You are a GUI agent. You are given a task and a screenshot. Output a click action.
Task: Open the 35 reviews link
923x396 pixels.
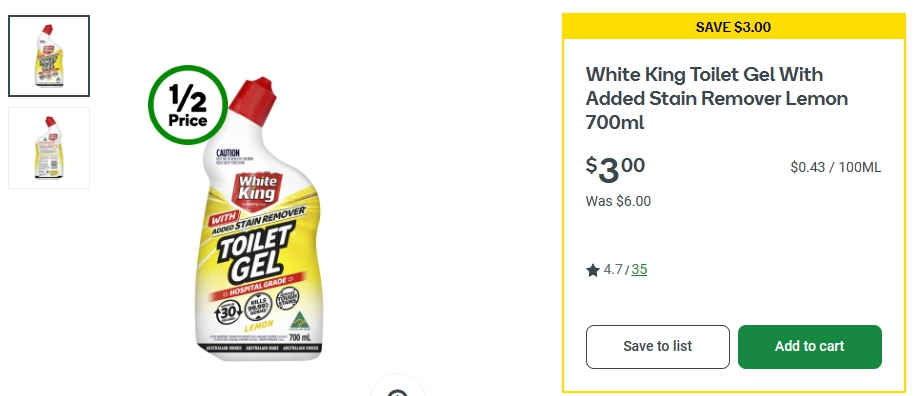[639, 269]
